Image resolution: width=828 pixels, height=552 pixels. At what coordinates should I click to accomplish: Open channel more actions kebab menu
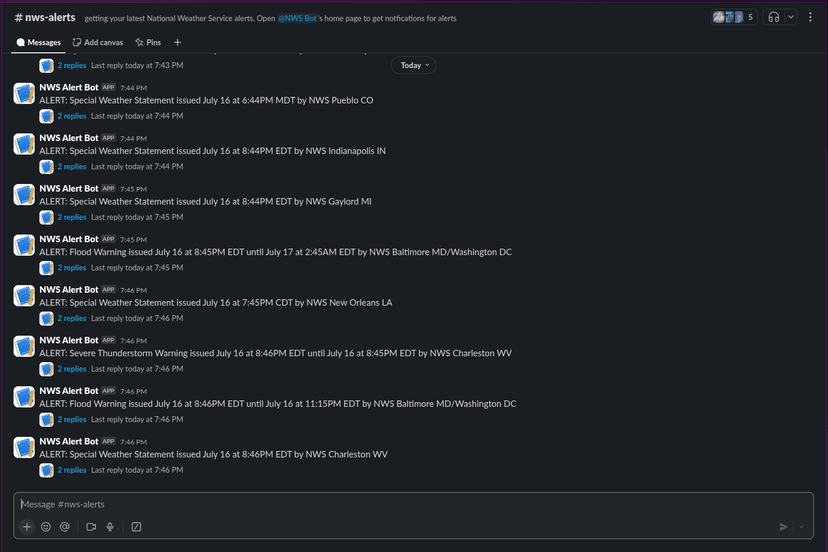tap(810, 17)
